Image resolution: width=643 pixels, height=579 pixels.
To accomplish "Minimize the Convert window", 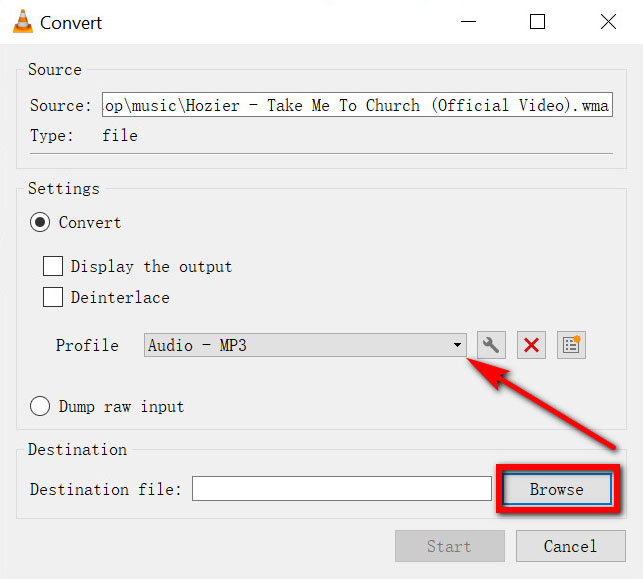I will [468, 22].
